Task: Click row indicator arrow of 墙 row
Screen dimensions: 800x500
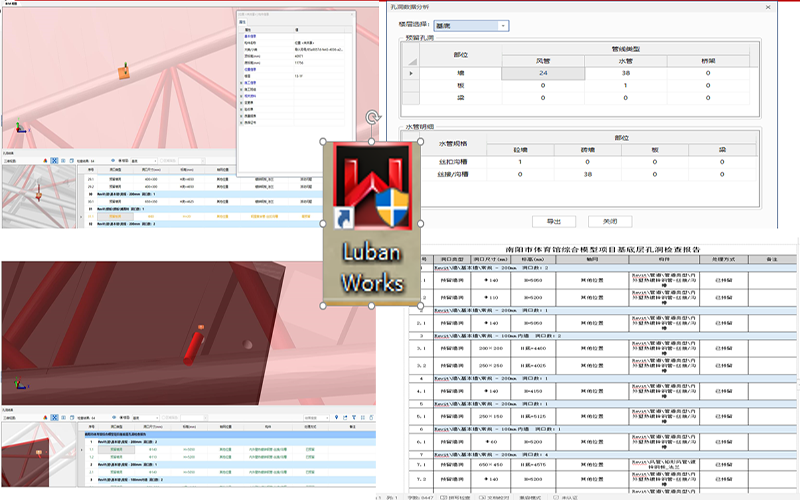Action: (x=411, y=73)
